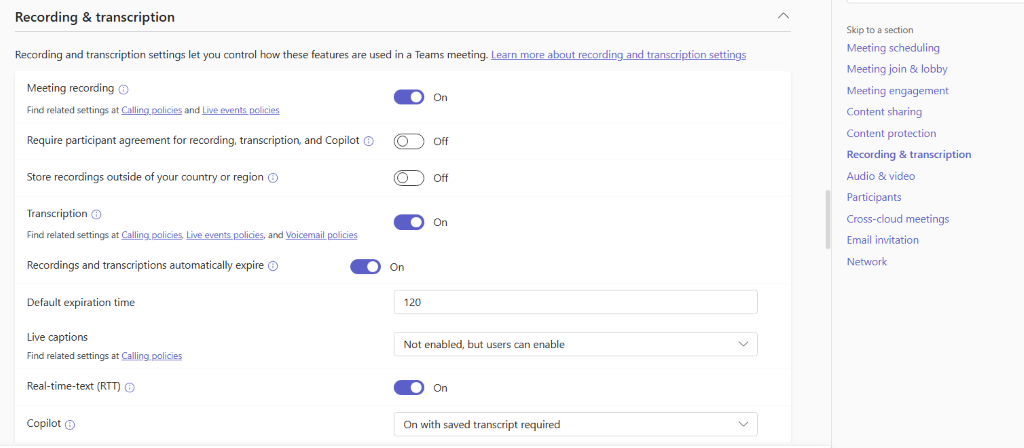1024x448 pixels.
Task: Turn off the Meeting recording toggle
Action: [409, 97]
